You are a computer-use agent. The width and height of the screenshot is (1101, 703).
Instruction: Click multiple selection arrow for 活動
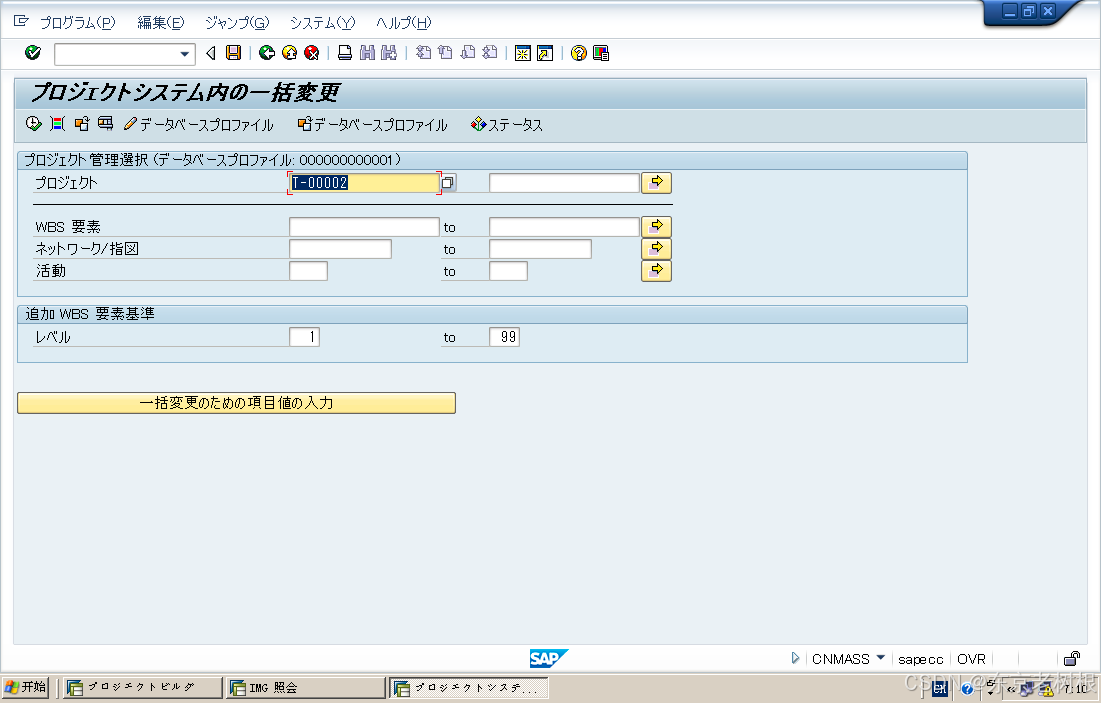click(x=657, y=270)
